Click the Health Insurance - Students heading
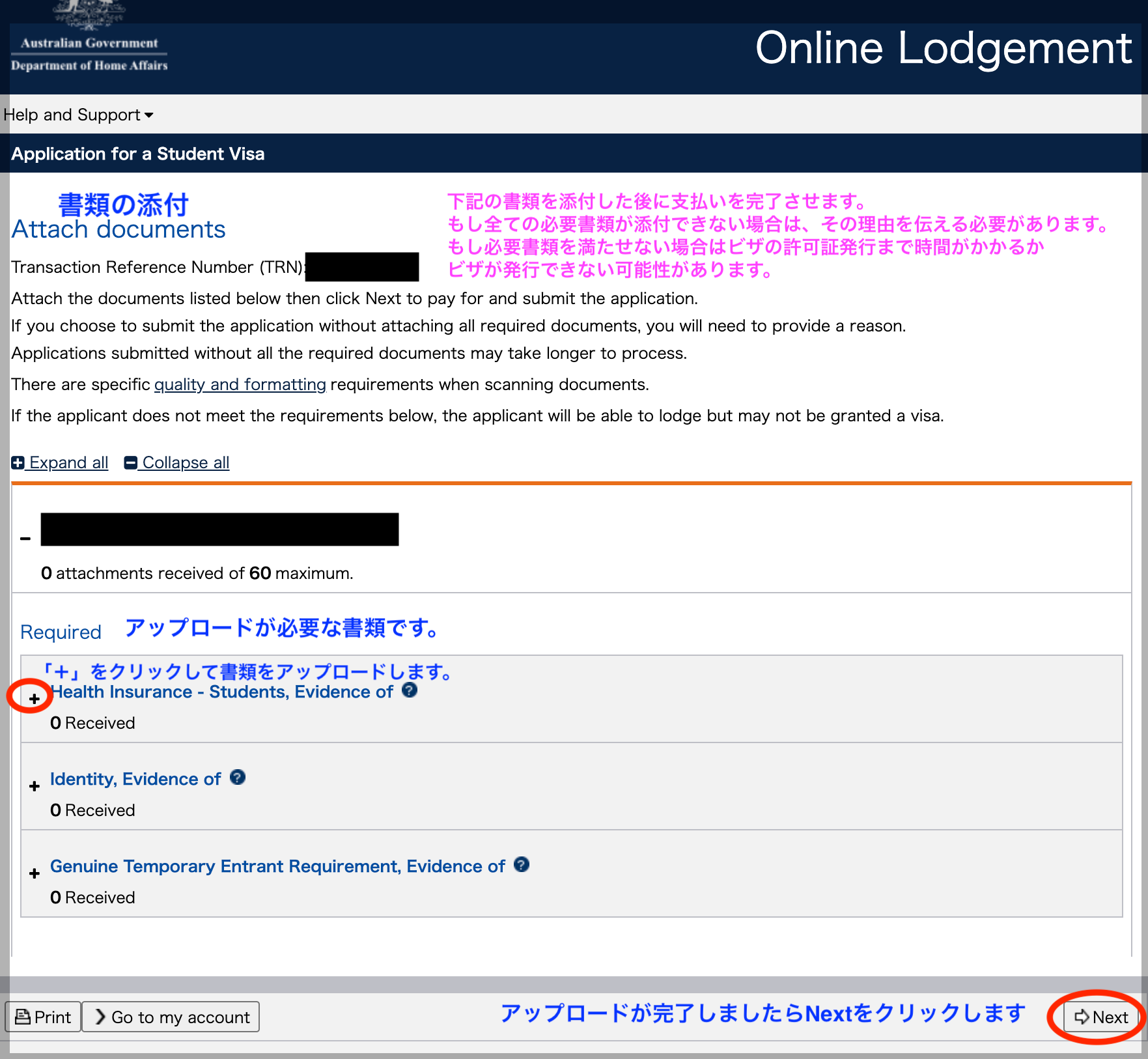 click(222, 692)
